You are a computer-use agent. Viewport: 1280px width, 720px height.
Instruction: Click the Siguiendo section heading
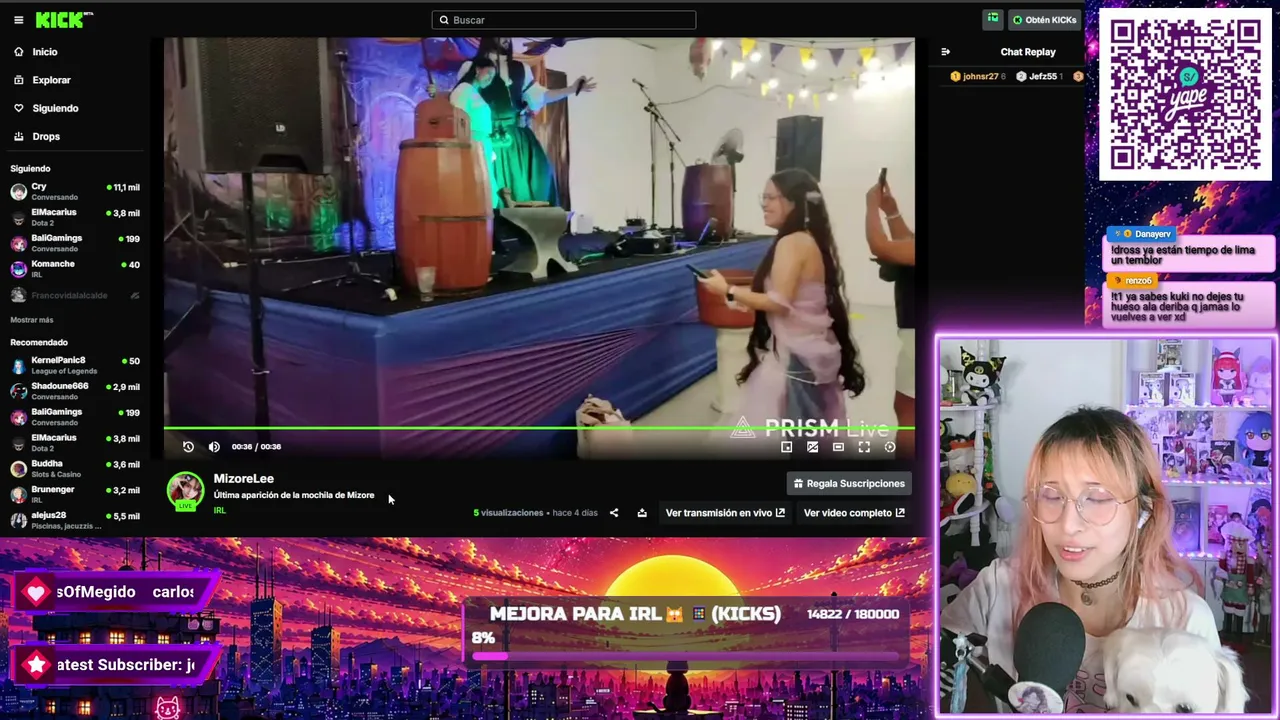30,169
